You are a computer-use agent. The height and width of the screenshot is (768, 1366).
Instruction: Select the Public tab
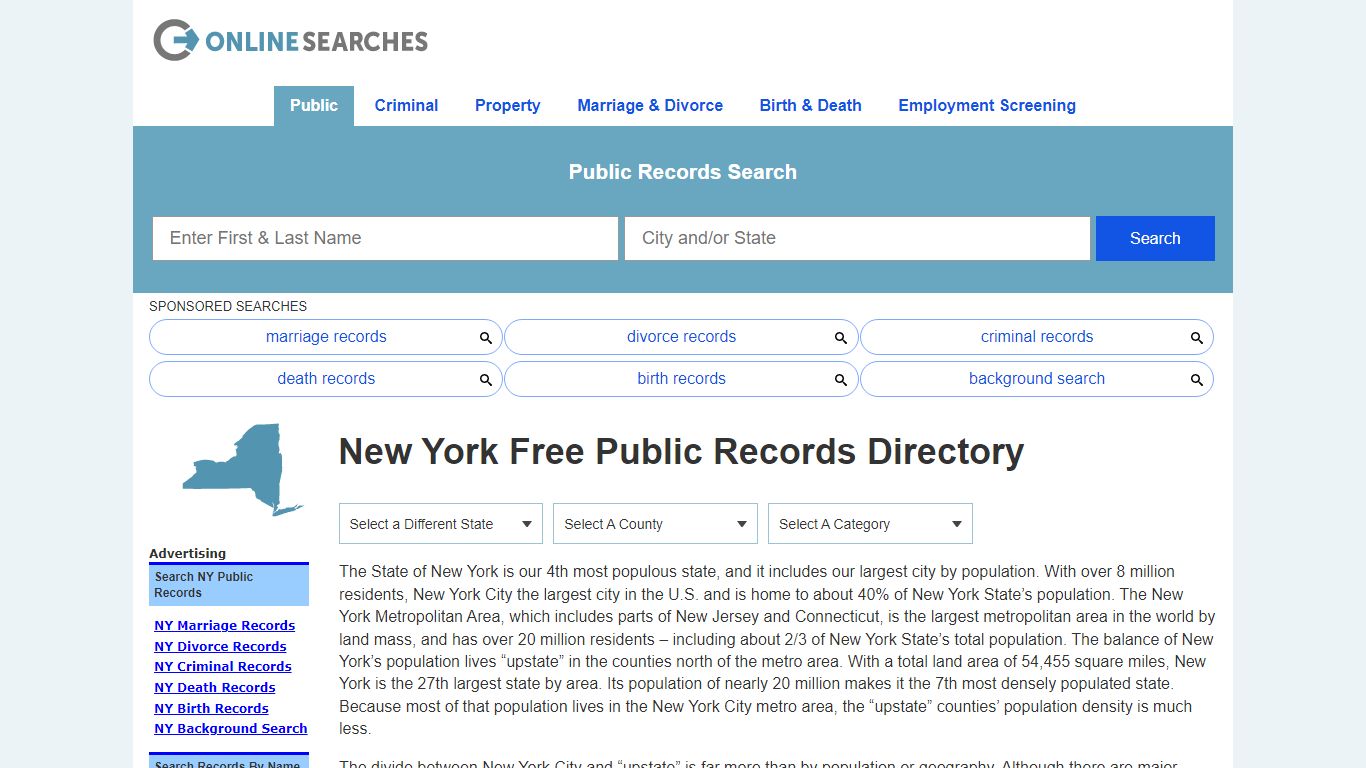click(x=314, y=106)
